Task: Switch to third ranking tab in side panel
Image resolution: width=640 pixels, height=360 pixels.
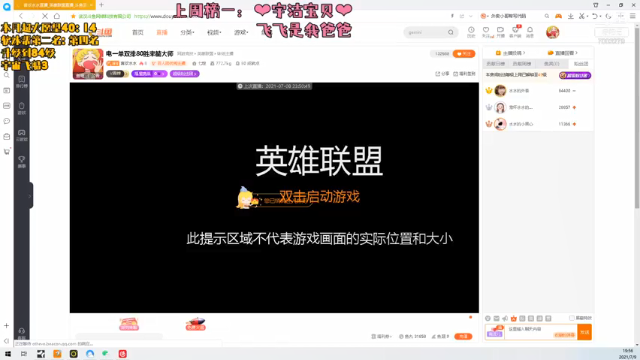Action: pos(551,64)
